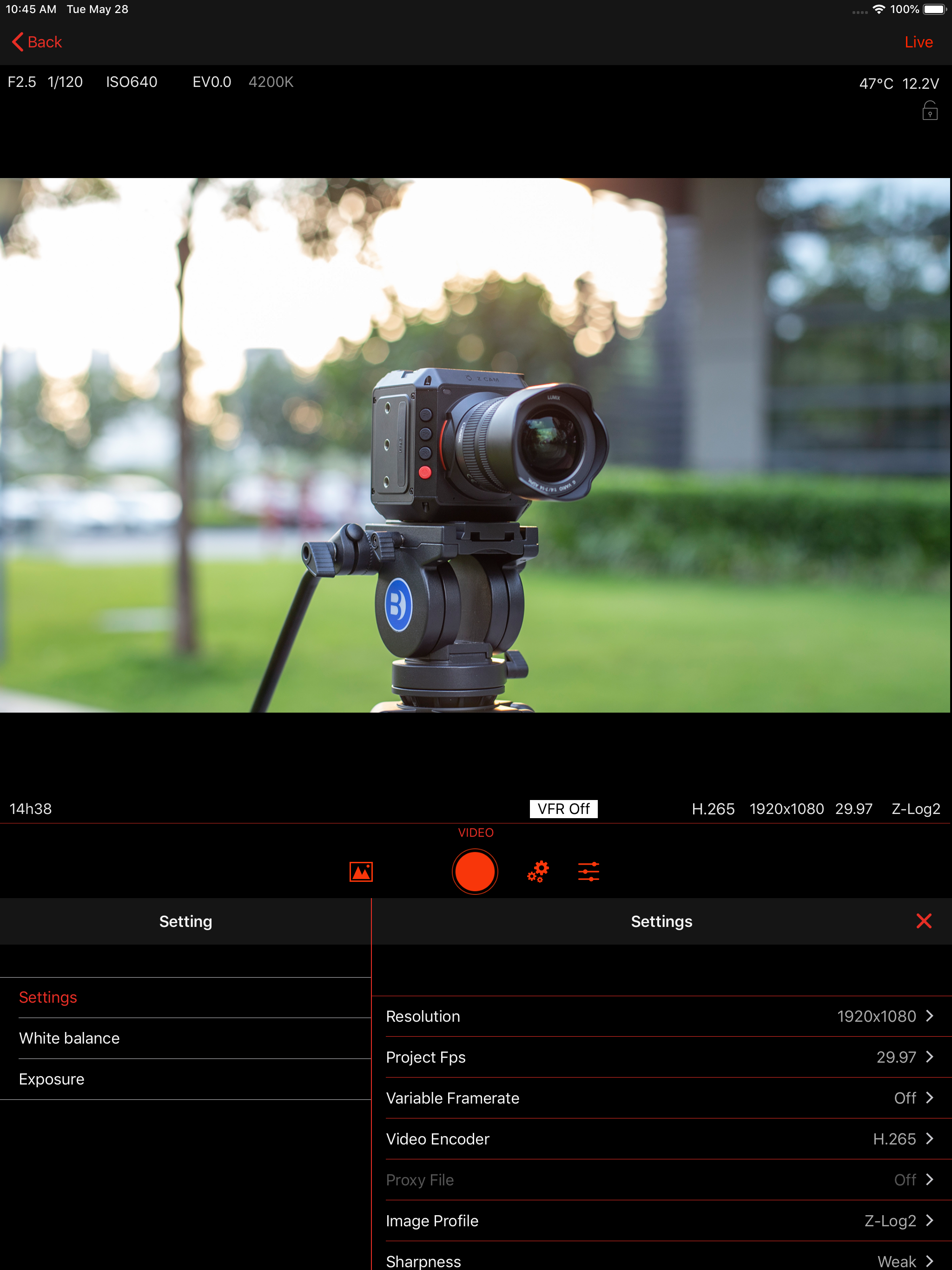Tap the ISO640 value

[x=132, y=82]
